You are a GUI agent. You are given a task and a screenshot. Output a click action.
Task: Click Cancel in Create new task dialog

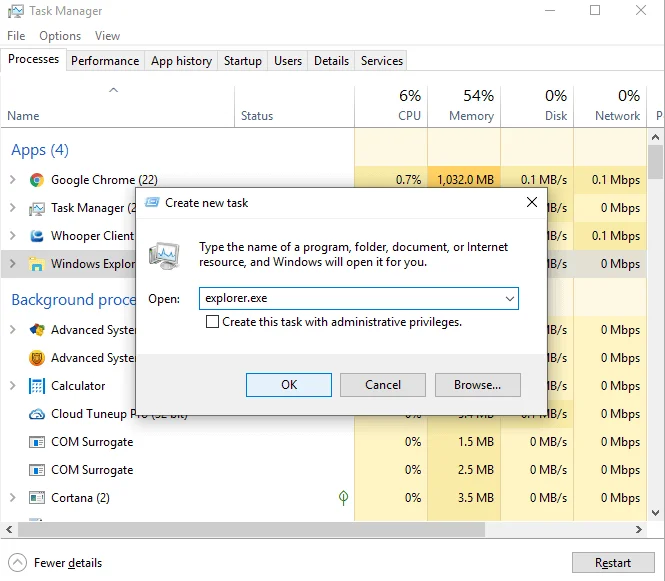[383, 385]
